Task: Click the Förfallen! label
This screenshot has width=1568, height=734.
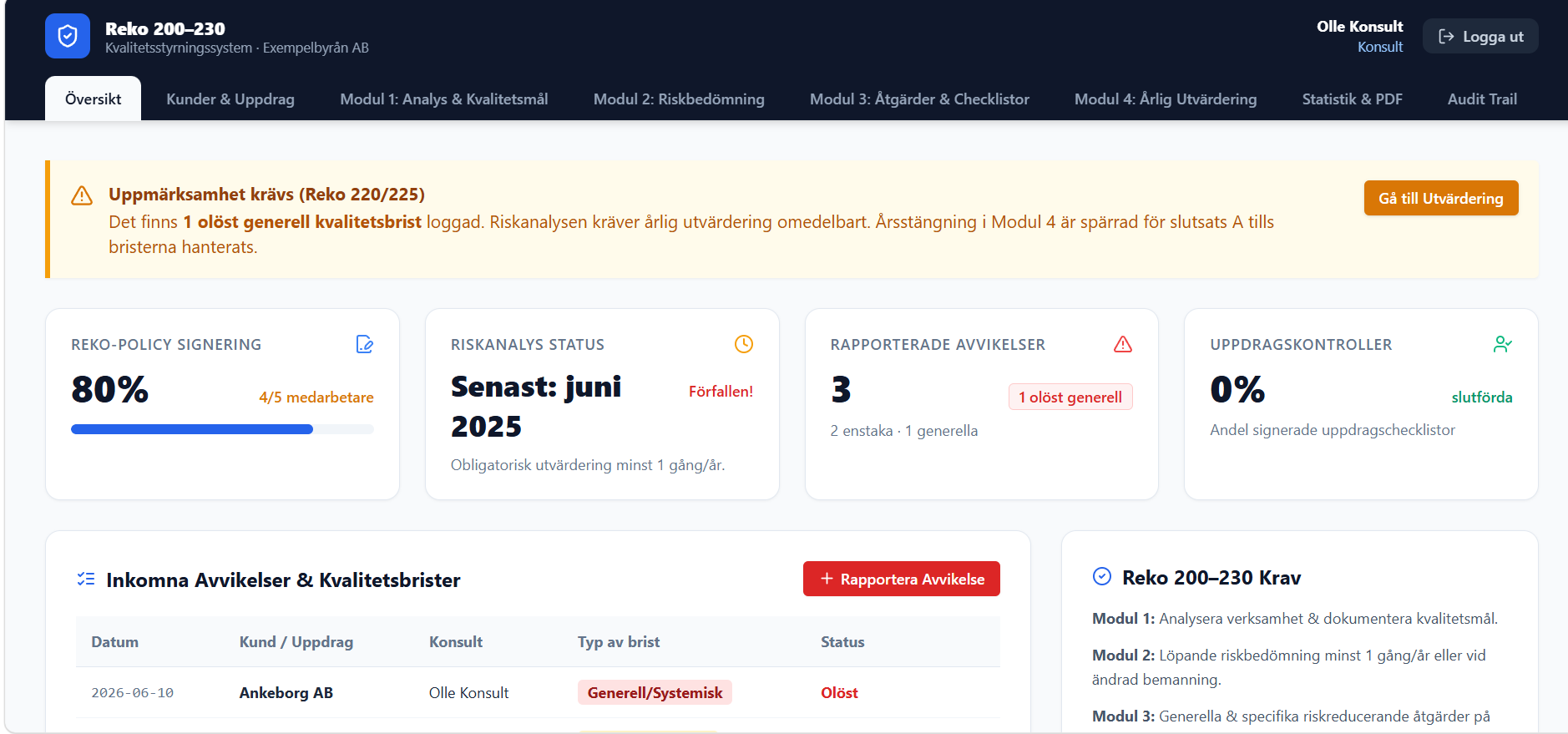Action: click(721, 391)
